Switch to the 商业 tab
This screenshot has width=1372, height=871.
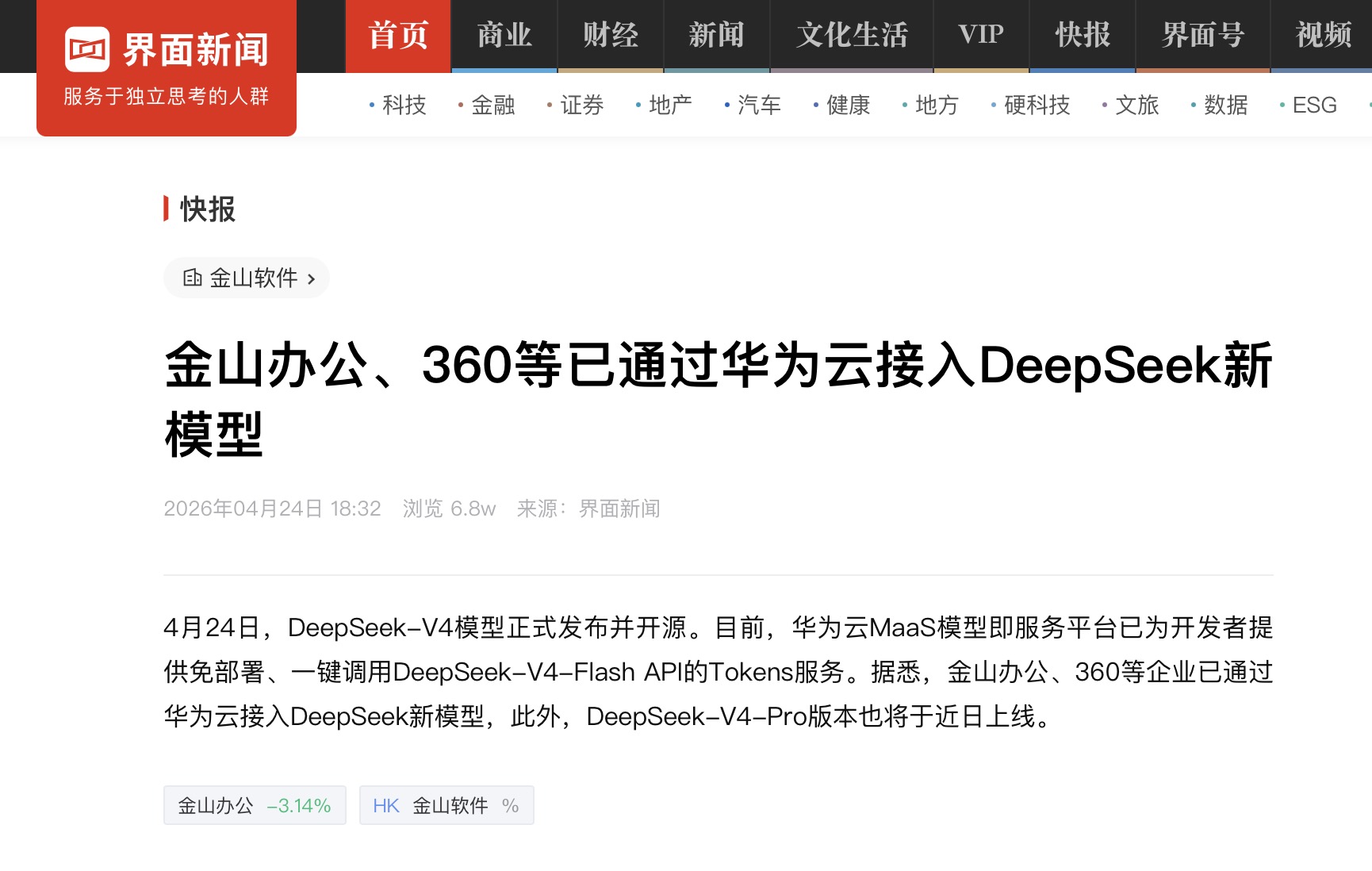click(x=504, y=36)
